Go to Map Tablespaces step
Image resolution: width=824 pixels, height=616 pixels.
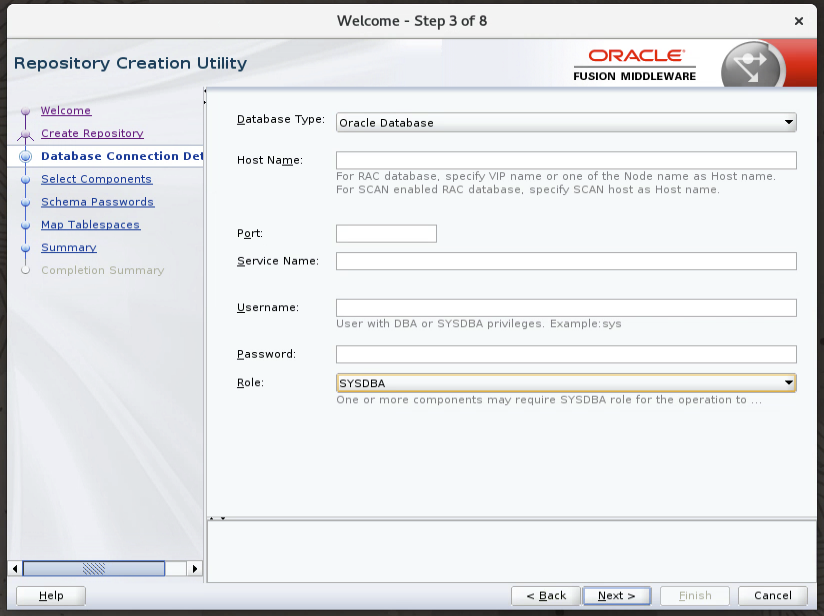90,224
